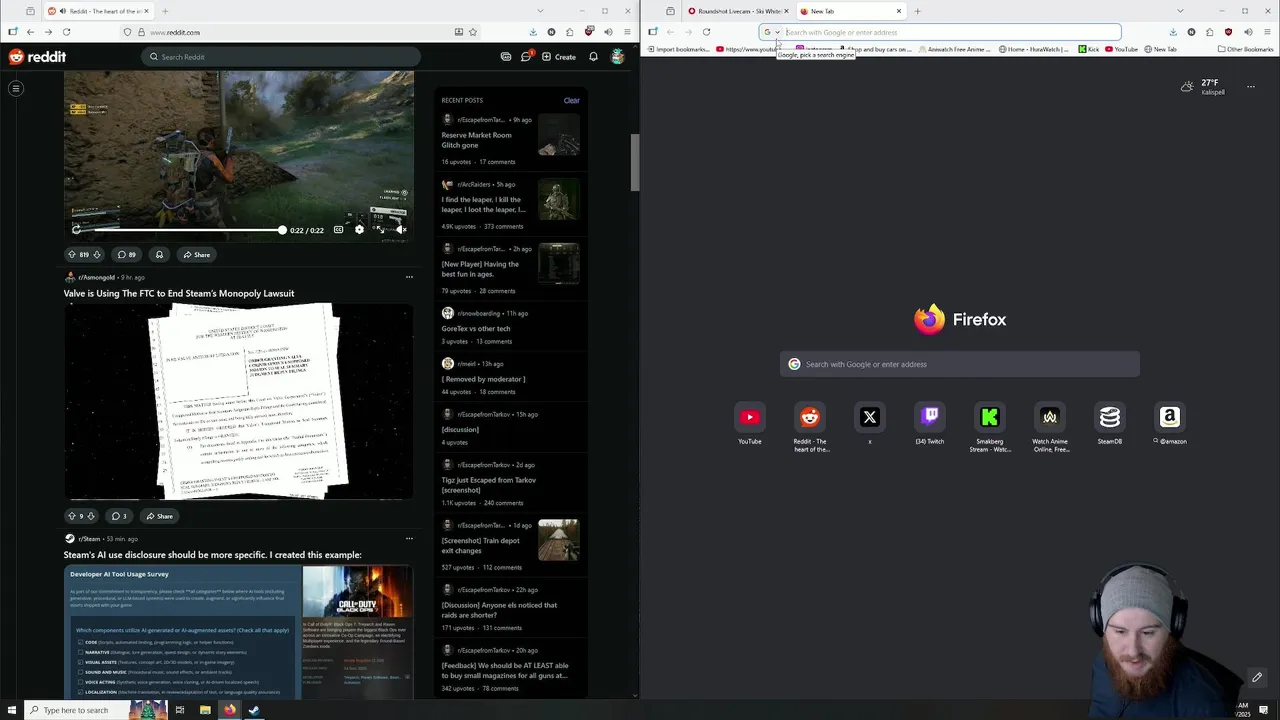Open the 89 comments on video post
The height and width of the screenshot is (720, 1280).
(126, 255)
